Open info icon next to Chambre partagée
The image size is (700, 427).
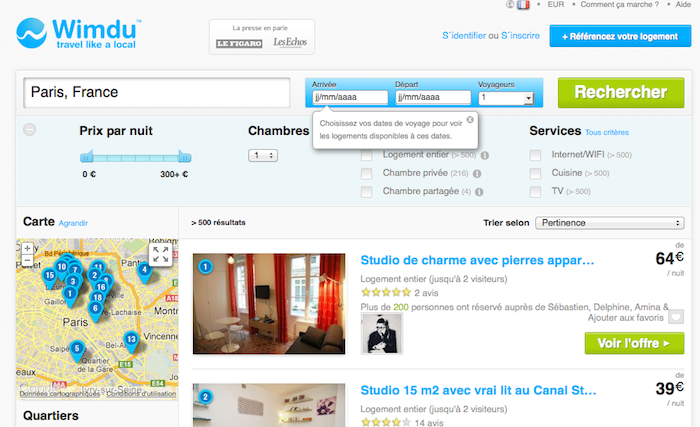pos(479,192)
